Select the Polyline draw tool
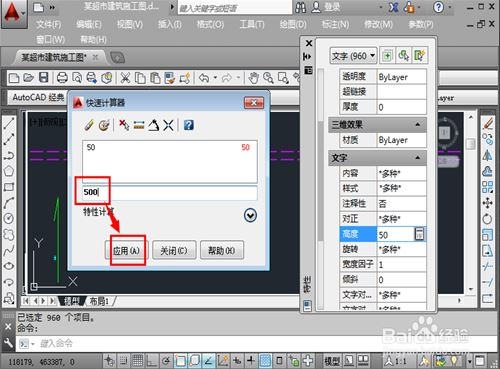Screen dimensions: 500x369 click(x=9, y=156)
